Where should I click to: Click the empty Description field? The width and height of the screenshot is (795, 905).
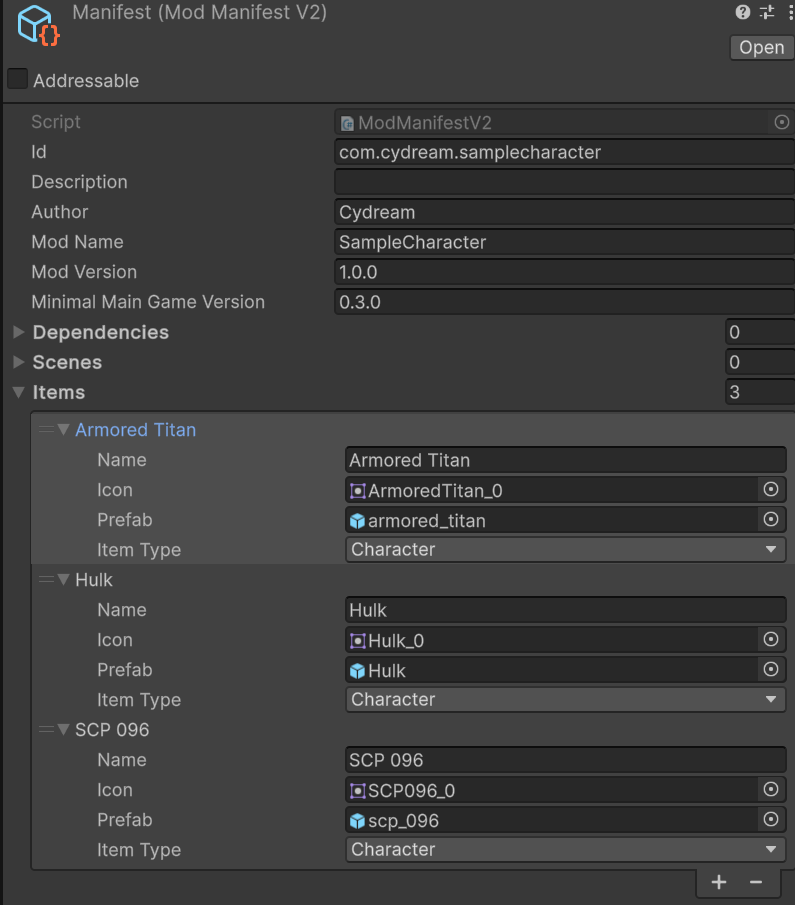565,182
